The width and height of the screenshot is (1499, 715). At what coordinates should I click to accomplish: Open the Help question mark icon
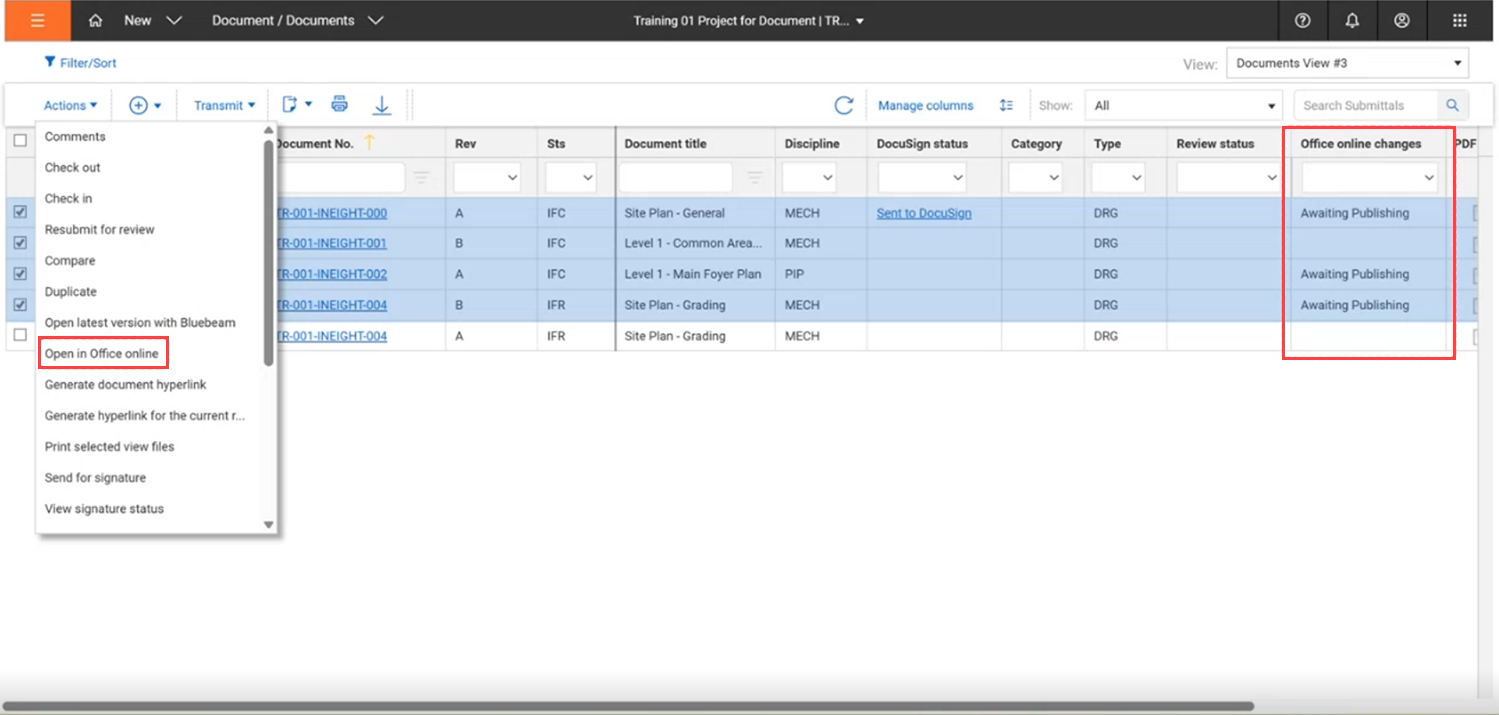tap(1302, 20)
